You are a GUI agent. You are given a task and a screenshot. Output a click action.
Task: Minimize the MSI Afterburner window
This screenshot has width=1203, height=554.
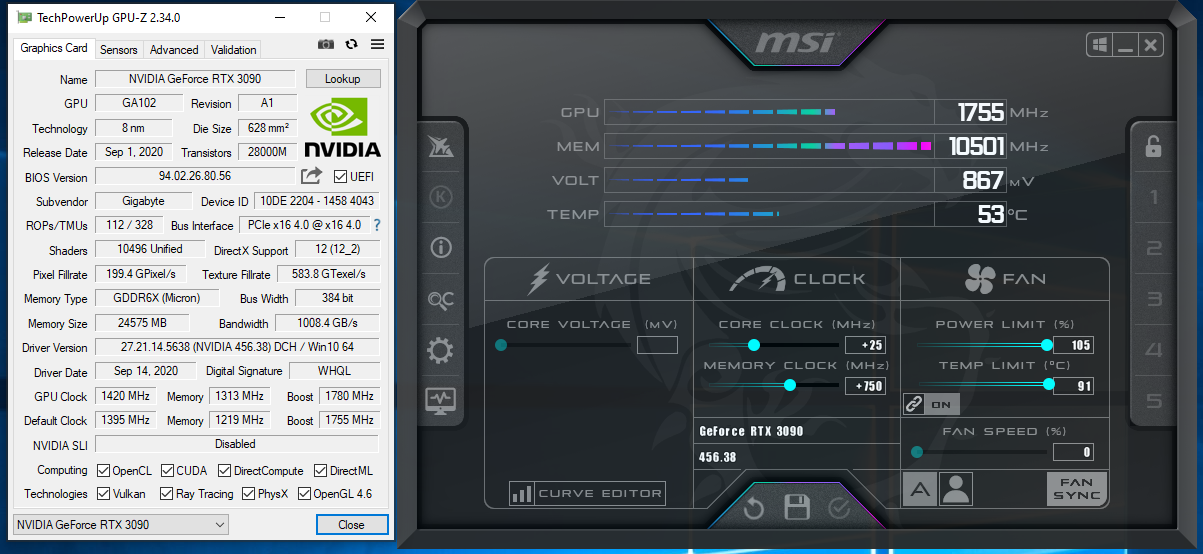[1126, 45]
